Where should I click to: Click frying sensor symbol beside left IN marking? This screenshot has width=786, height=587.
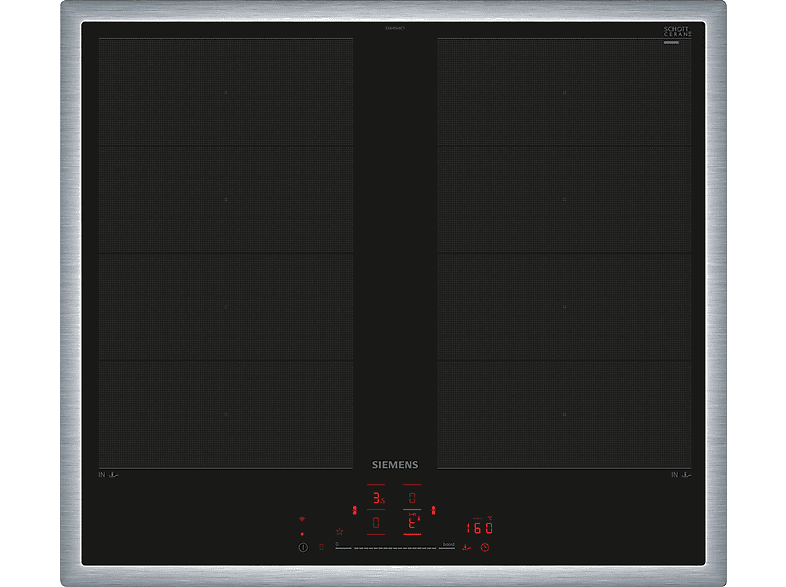pyautogui.click(x=113, y=474)
